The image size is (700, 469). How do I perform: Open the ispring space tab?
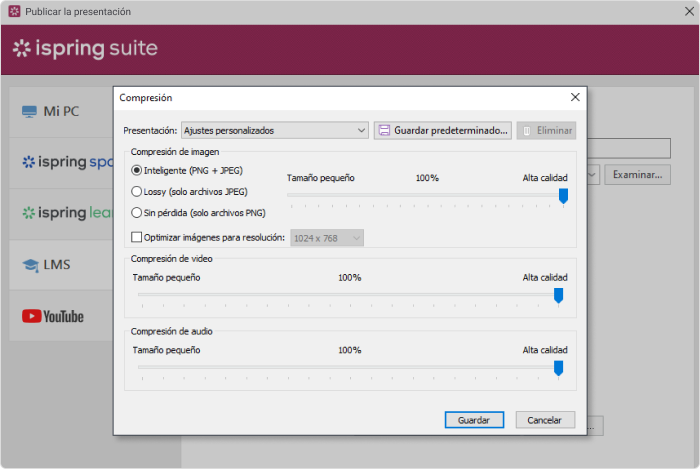tap(61, 162)
